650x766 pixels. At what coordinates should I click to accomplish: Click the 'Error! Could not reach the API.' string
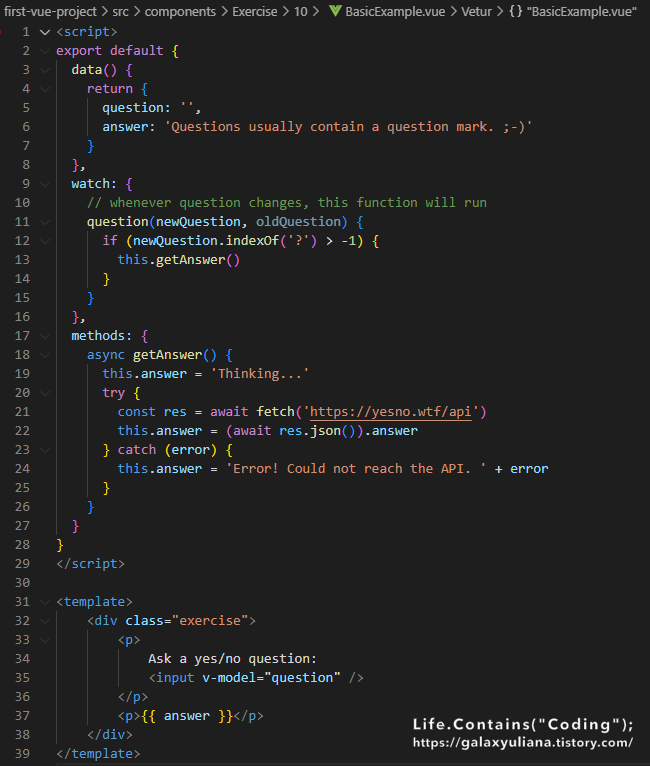tap(356, 469)
